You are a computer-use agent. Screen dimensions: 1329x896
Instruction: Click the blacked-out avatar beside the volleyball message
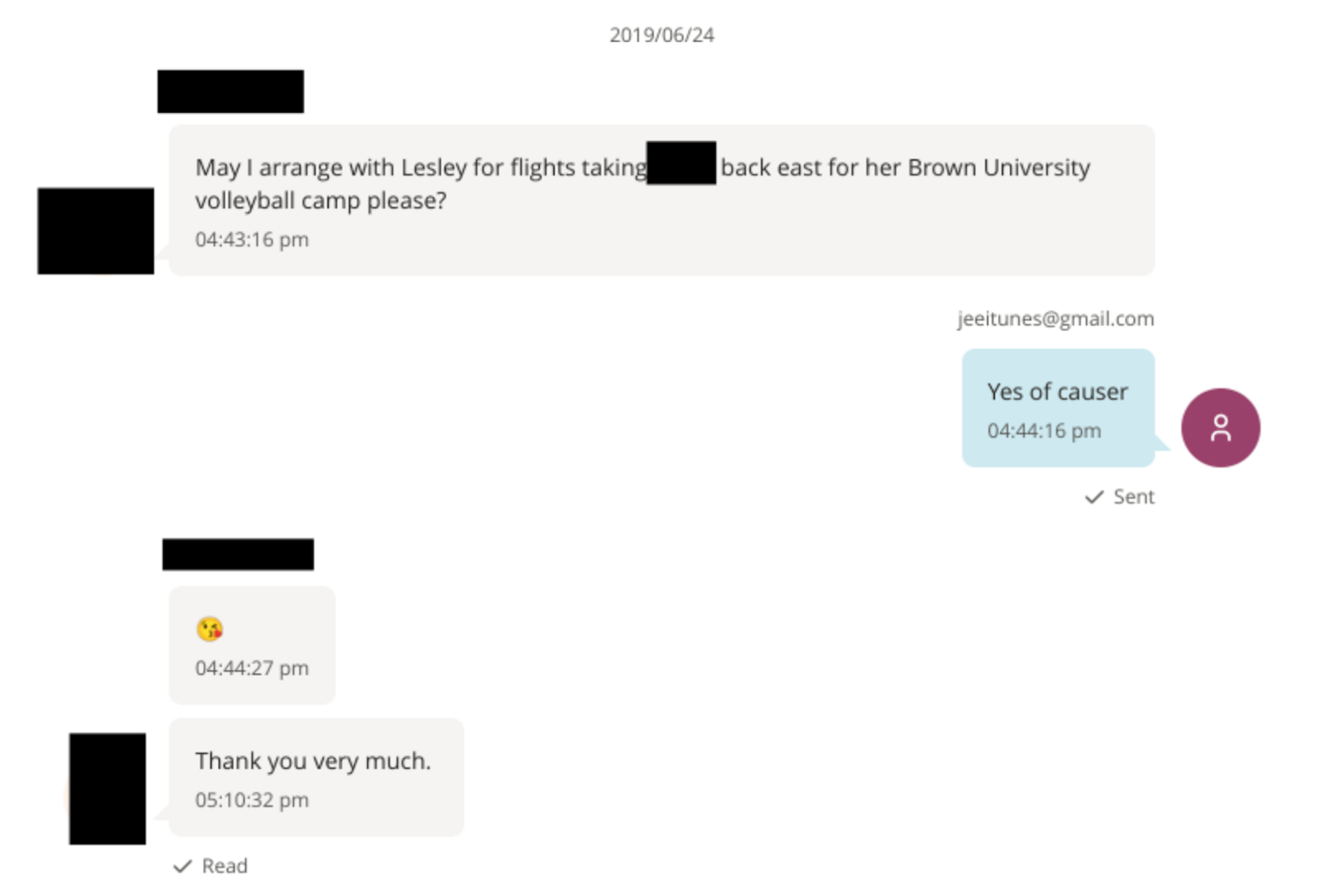(x=96, y=231)
